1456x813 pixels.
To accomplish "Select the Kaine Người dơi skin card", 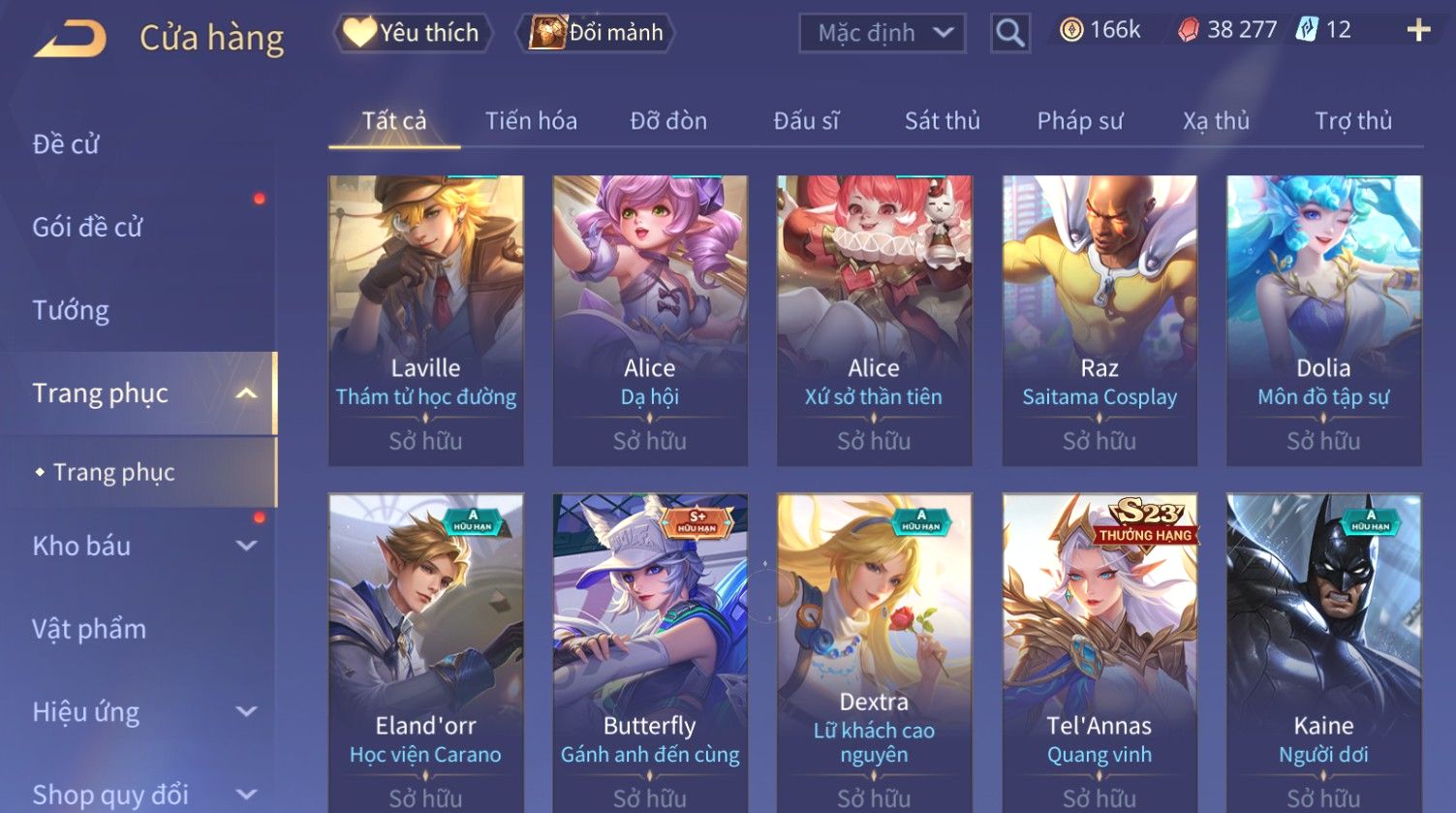I will click(1323, 653).
